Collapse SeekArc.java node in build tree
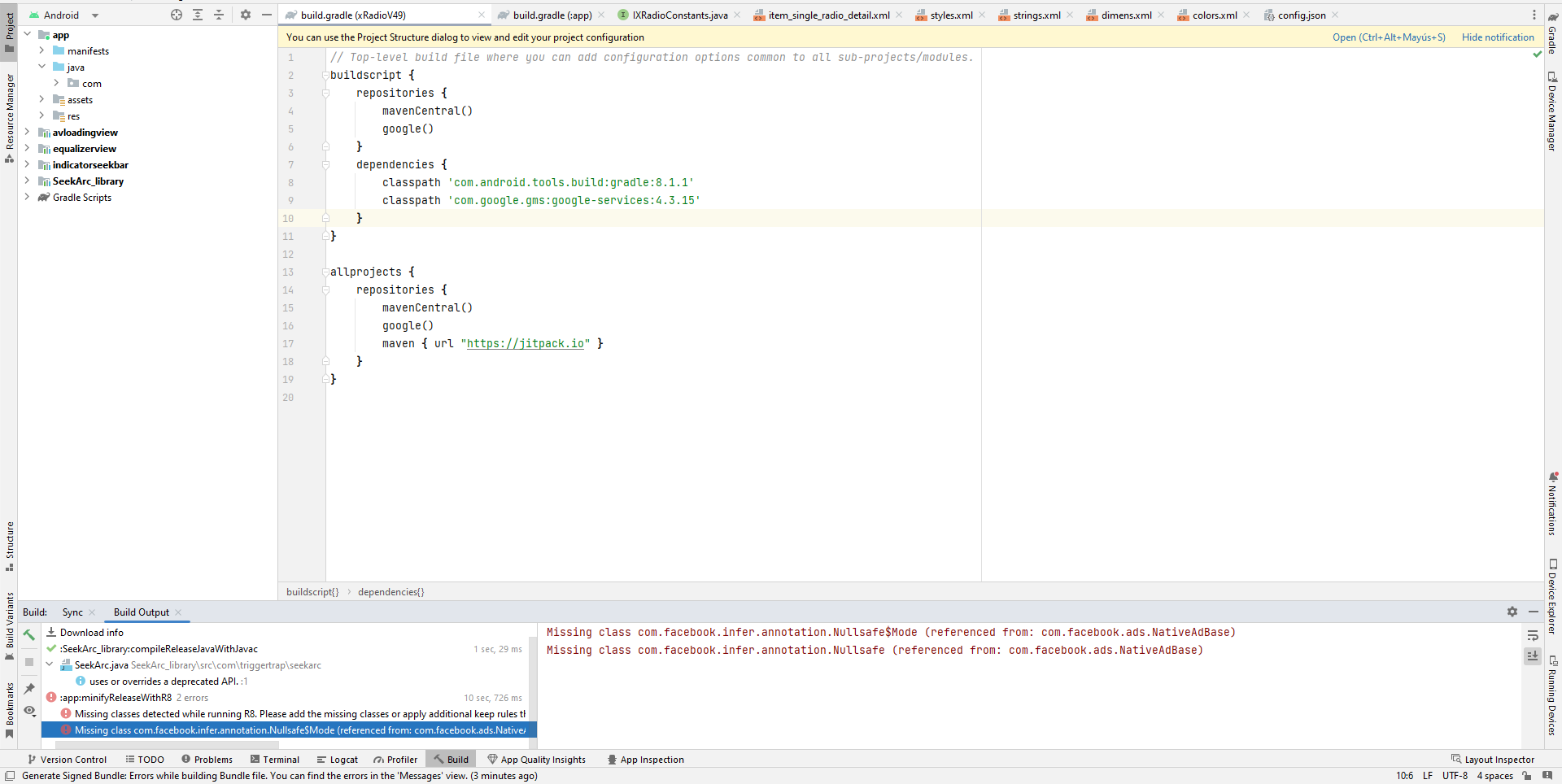The height and width of the screenshot is (784, 1562). (50, 664)
